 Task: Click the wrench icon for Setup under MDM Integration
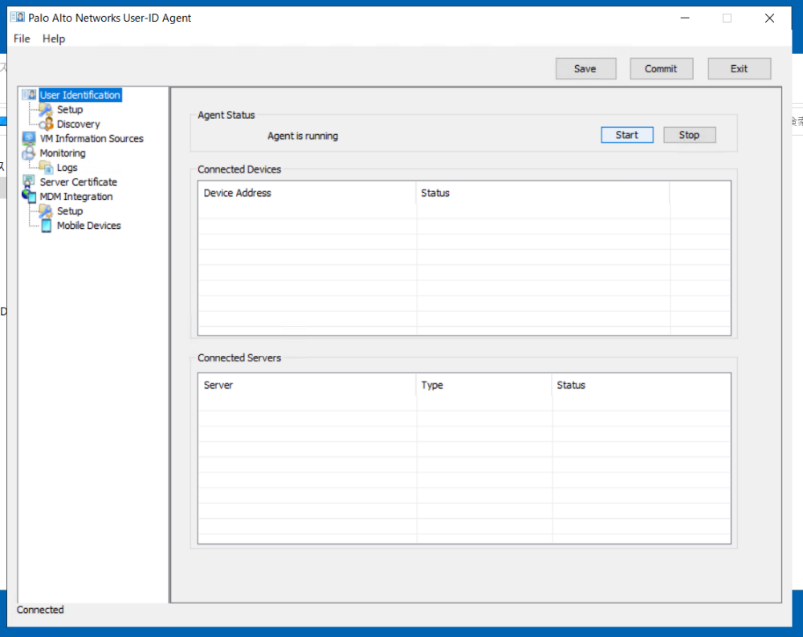[46, 211]
